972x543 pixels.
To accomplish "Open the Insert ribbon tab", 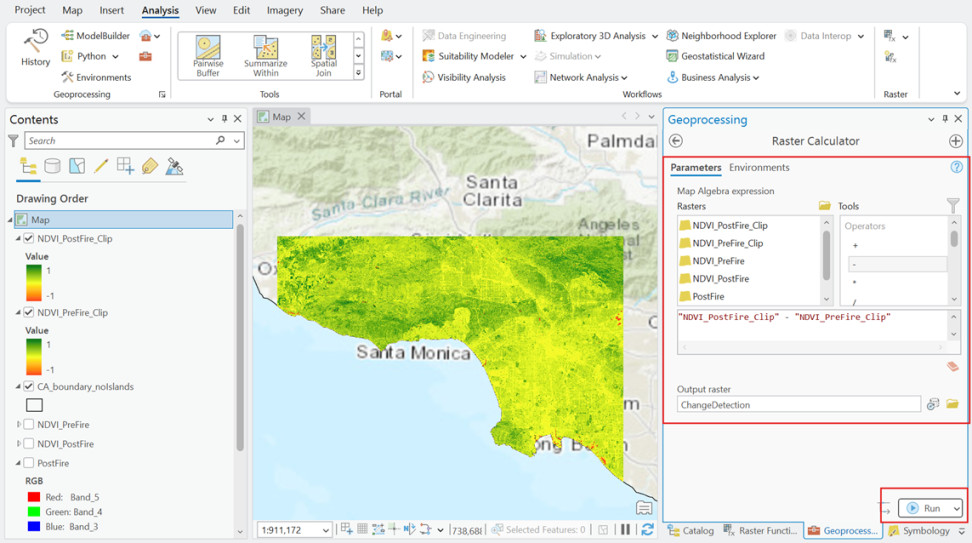I will [x=112, y=11].
